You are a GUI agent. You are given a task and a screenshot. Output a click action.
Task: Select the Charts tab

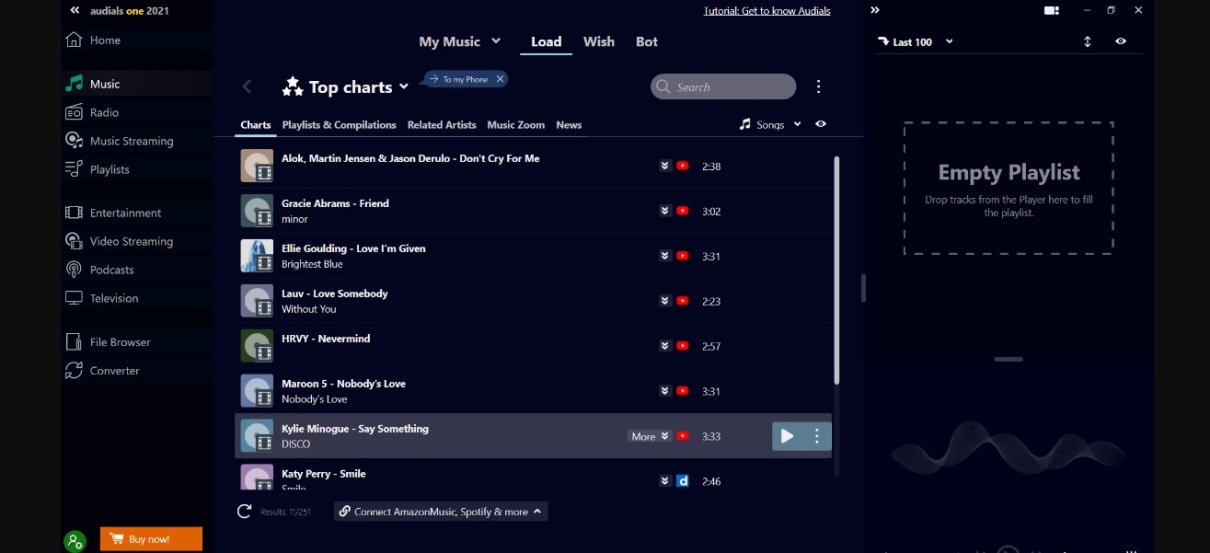pos(256,125)
